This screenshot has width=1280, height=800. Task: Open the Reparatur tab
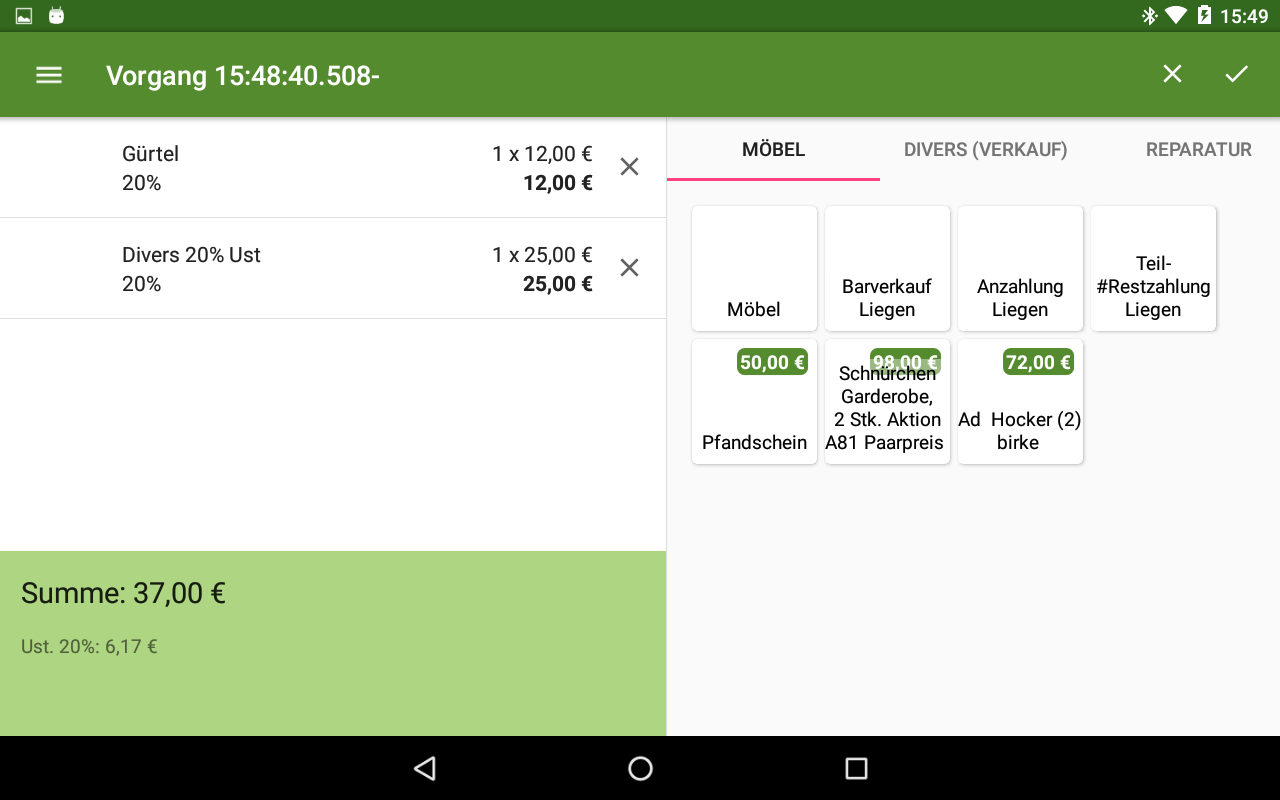tap(1198, 150)
